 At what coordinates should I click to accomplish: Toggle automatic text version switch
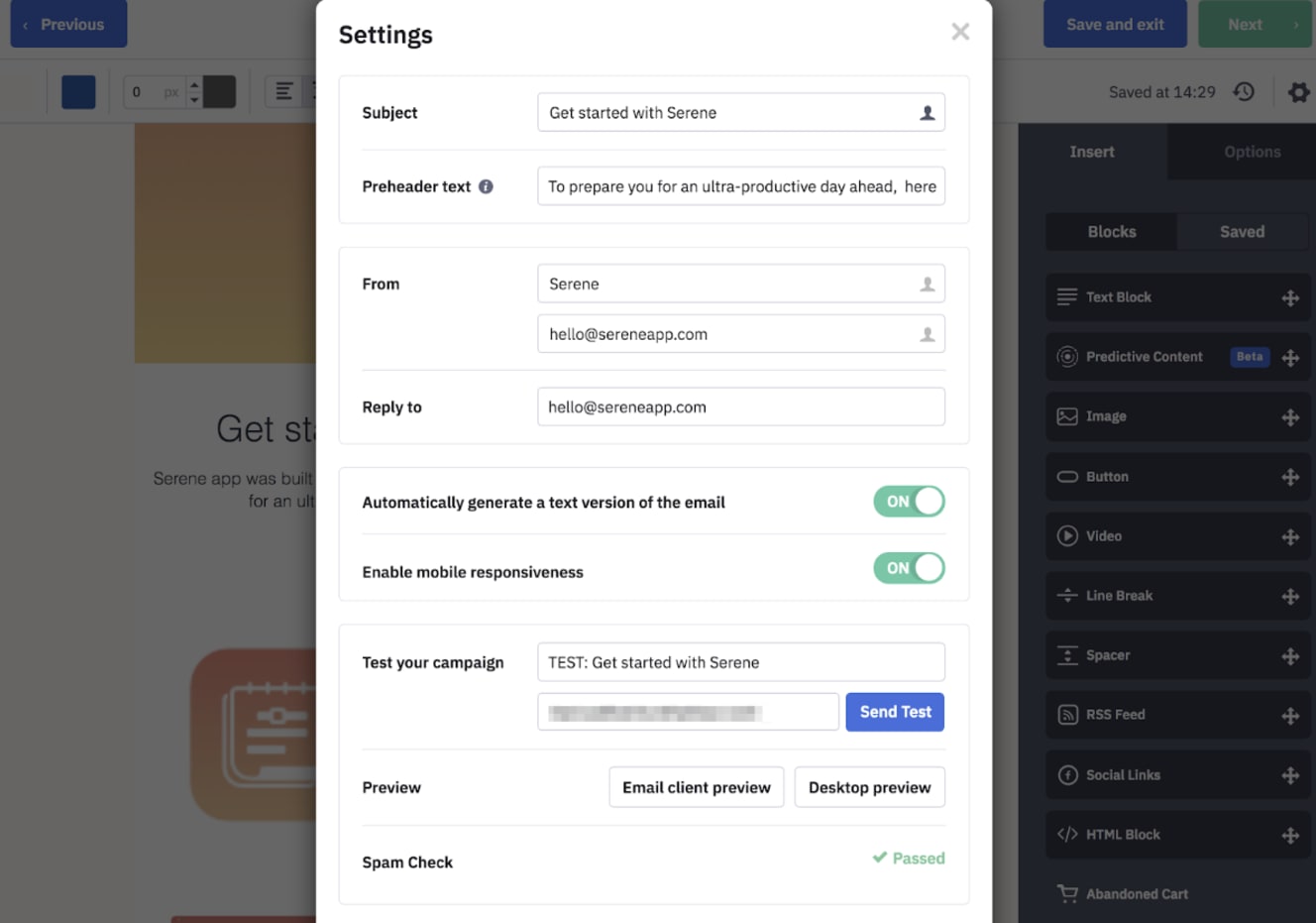pos(909,502)
